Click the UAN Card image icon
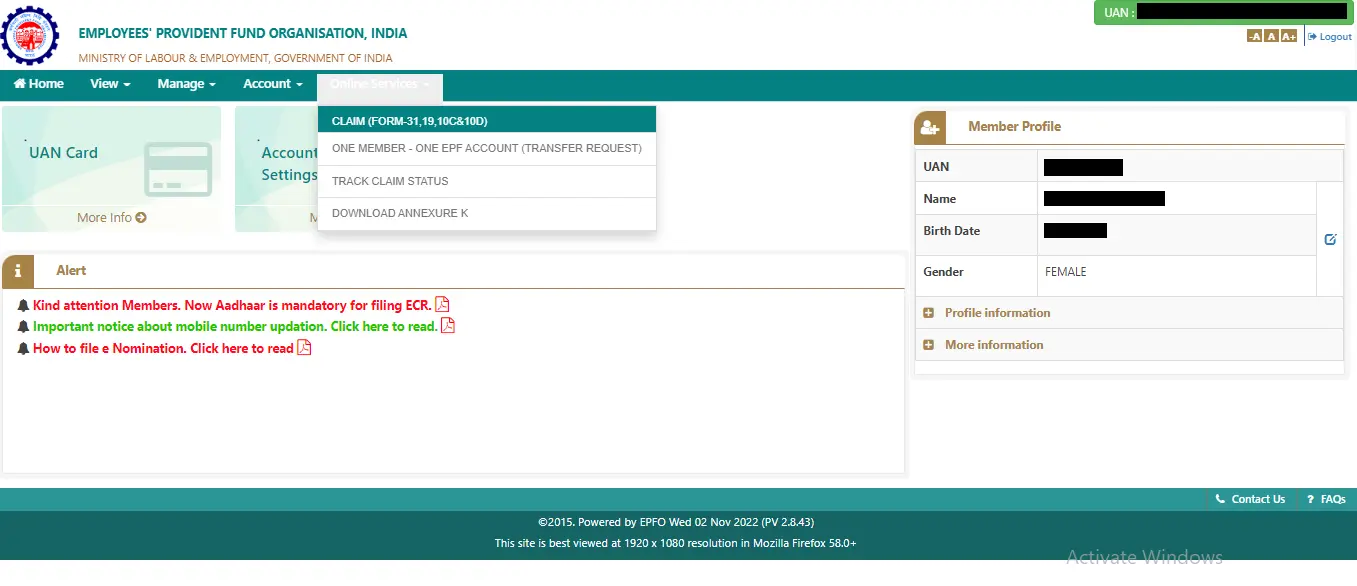 pyautogui.click(x=177, y=168)
